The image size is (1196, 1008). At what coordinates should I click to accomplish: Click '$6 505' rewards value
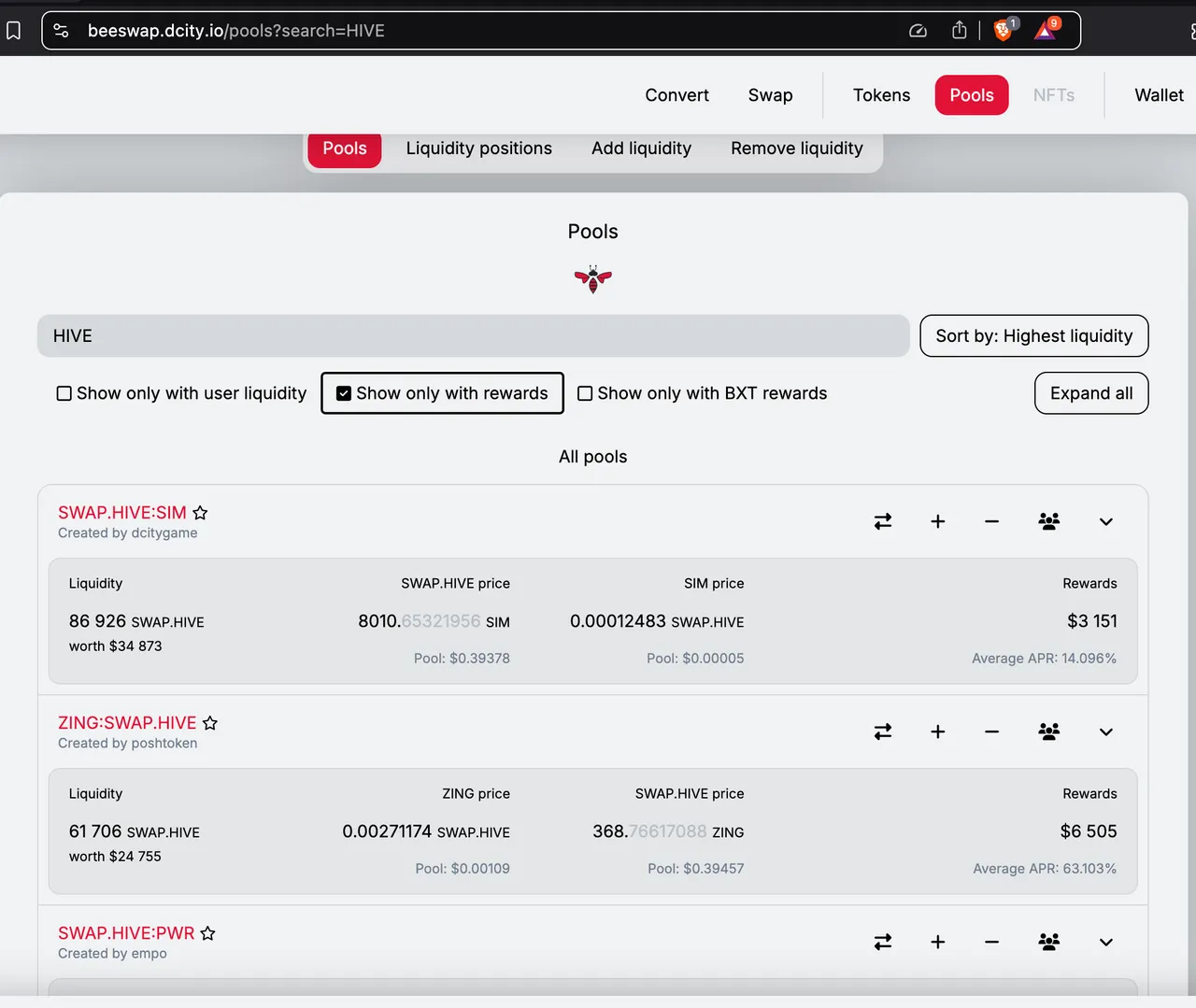click(x=1089, y=831)
